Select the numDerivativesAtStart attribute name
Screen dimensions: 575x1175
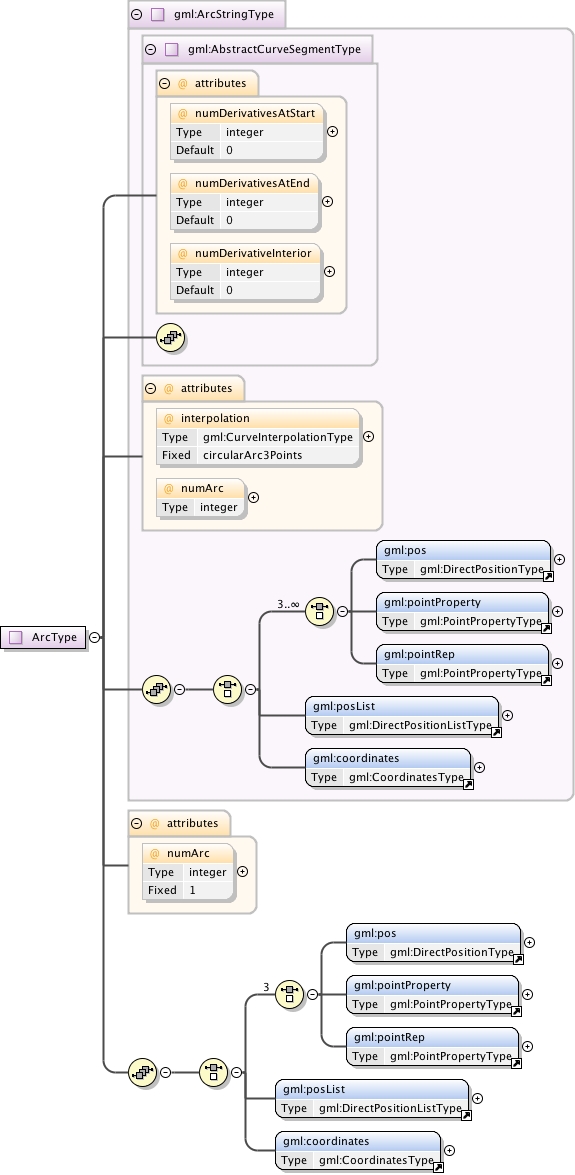click(x=255, y=114)
